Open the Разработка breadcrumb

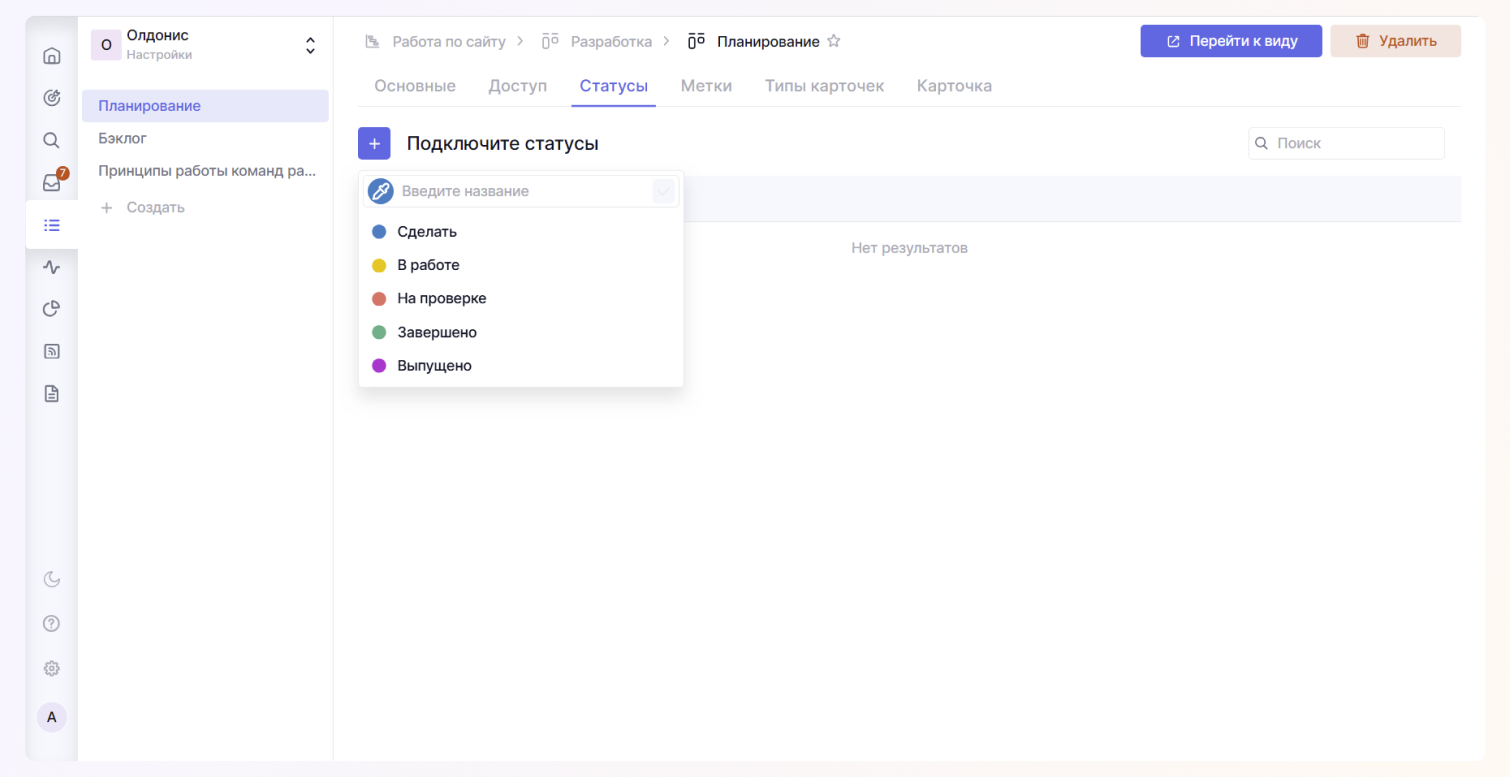click(610, 42)
